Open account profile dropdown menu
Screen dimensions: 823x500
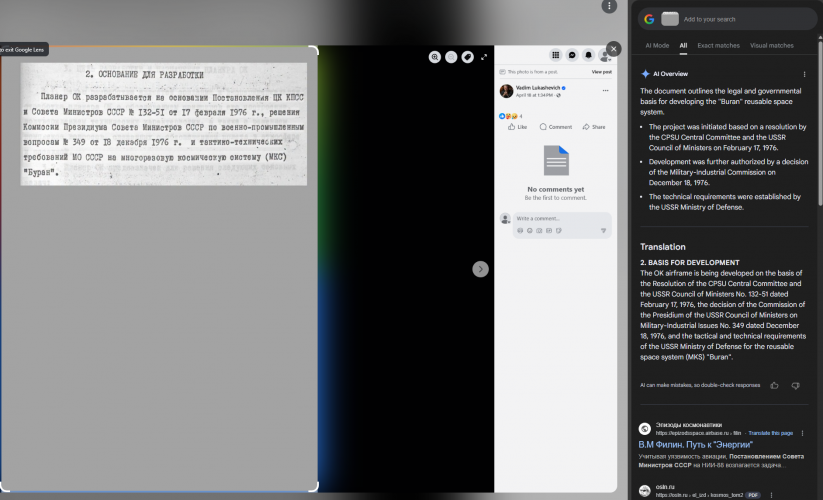[605, 56]
